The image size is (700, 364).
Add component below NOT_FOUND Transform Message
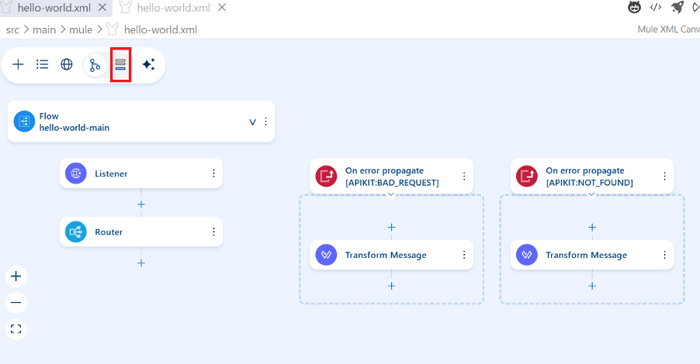pyautogui.click(x=592, y=286)
